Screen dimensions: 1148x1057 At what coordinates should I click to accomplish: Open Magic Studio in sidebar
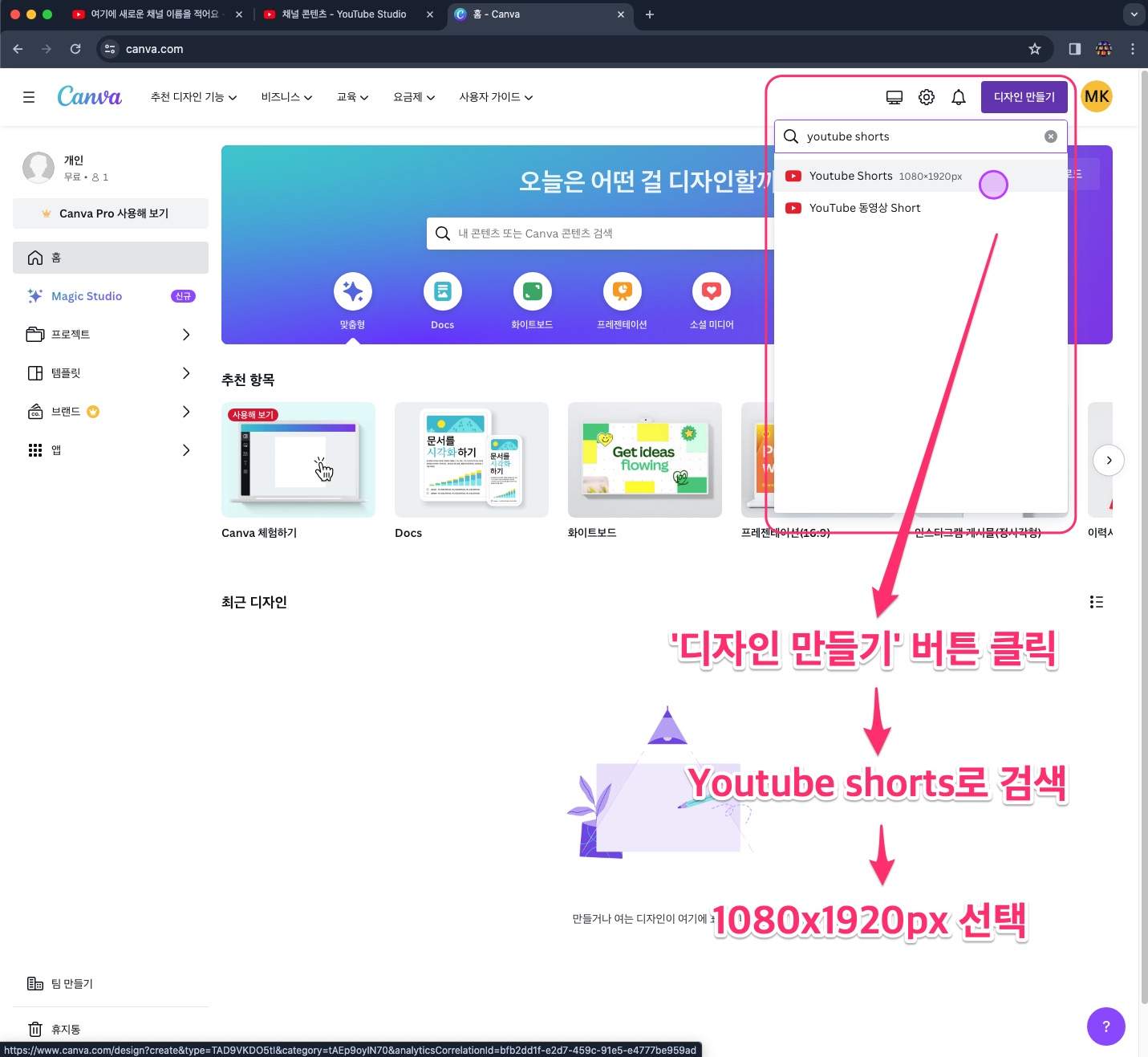[x=111, y=296]
